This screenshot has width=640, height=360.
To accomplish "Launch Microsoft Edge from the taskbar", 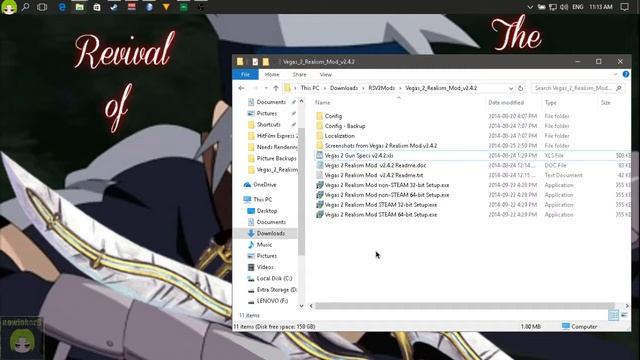I will pos(62,7).
